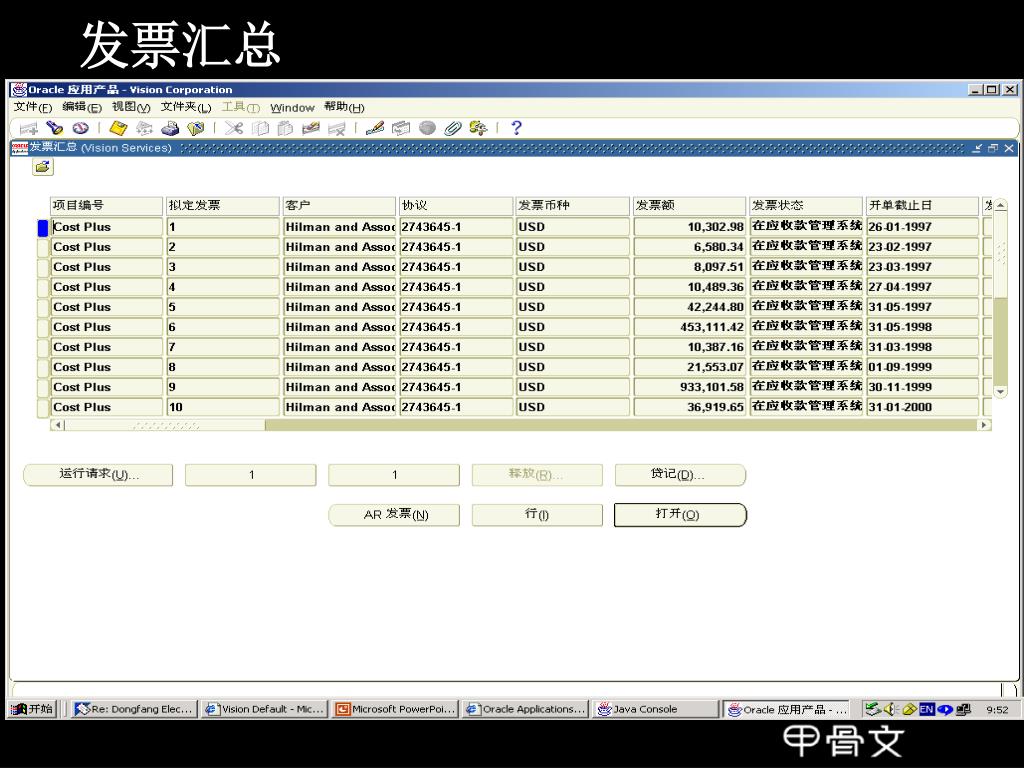Viewport: 1024px width, 768px height.
Task: Click the 贷记(D)... button
Action: coord(680,475)
